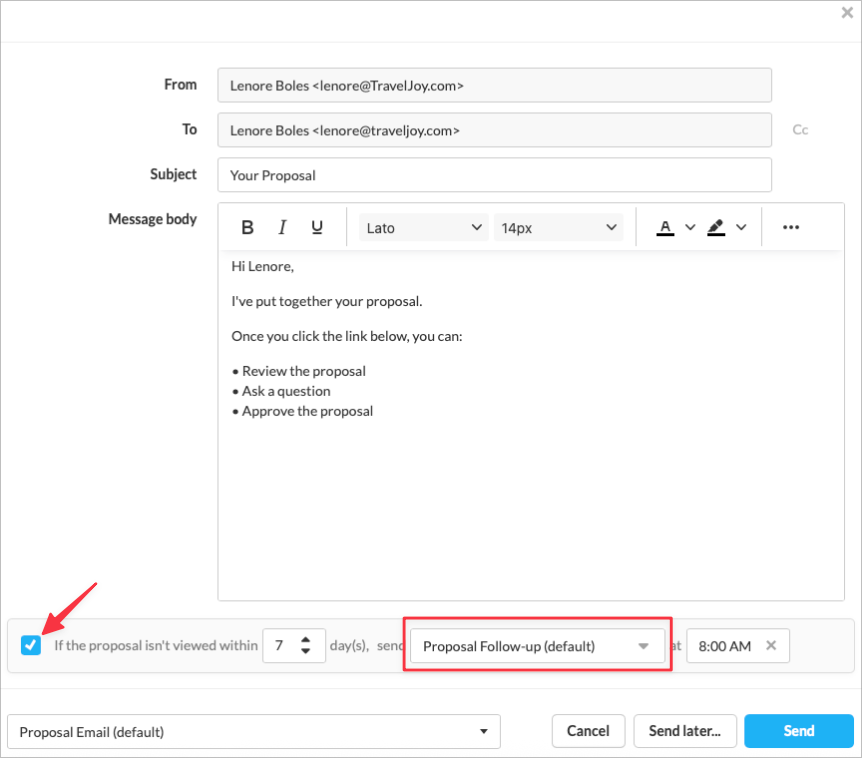This screenshot has height=758, width=862.
Task: Uncheck the proposal follow-up checkbox
Action: click(x=31, y=646)
